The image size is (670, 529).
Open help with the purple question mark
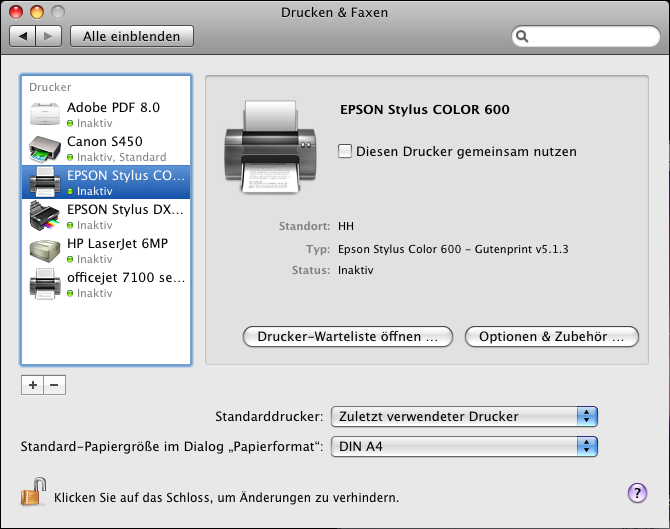[637, 492]
